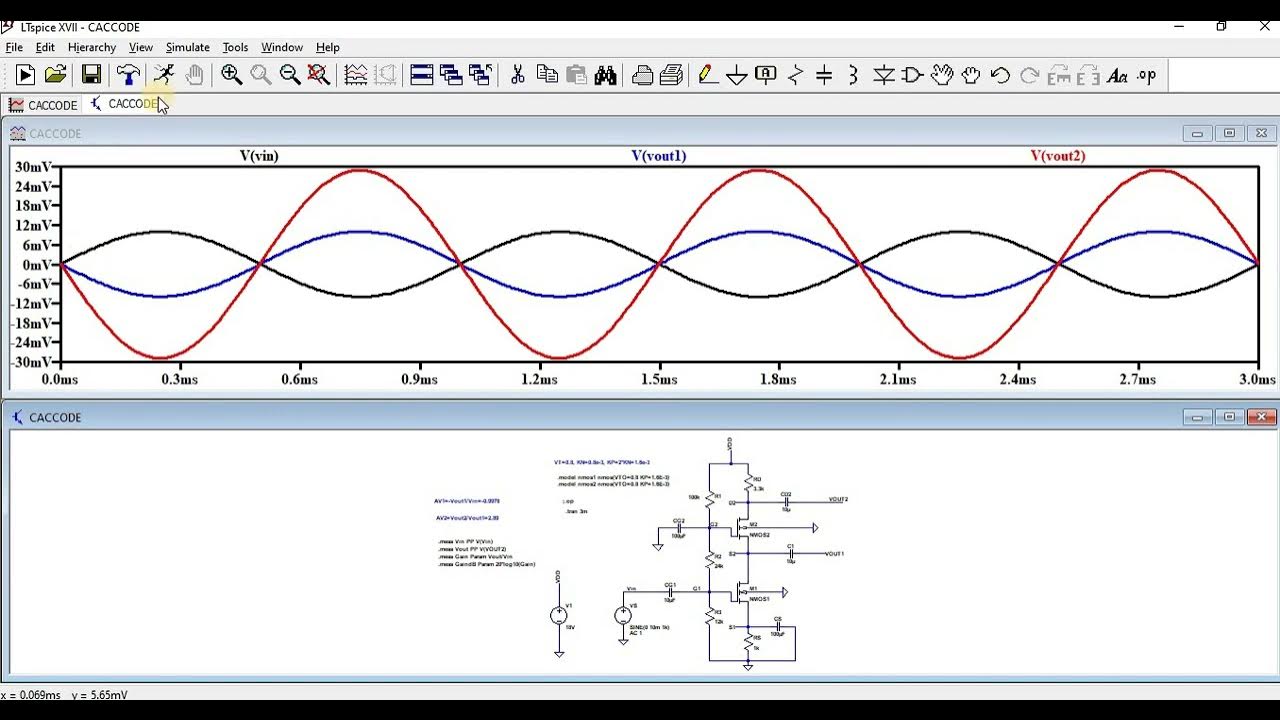Click the V(vout2) trace label
The image size is (1280, 720).
(x=1058, y=155)
